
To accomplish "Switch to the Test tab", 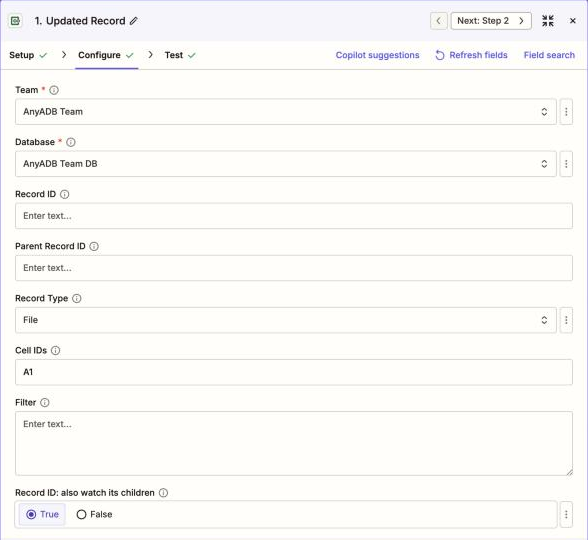I will 180,55.
